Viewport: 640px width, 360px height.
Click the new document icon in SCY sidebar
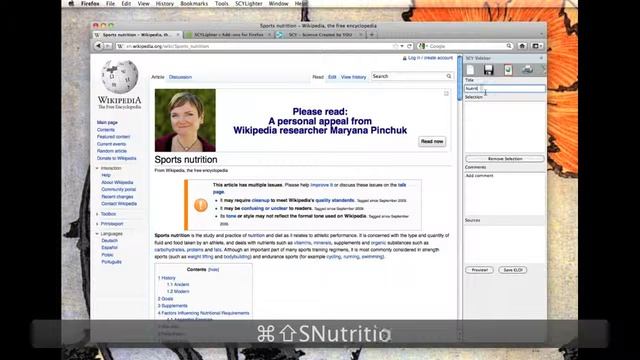click(x=470, y=70)
